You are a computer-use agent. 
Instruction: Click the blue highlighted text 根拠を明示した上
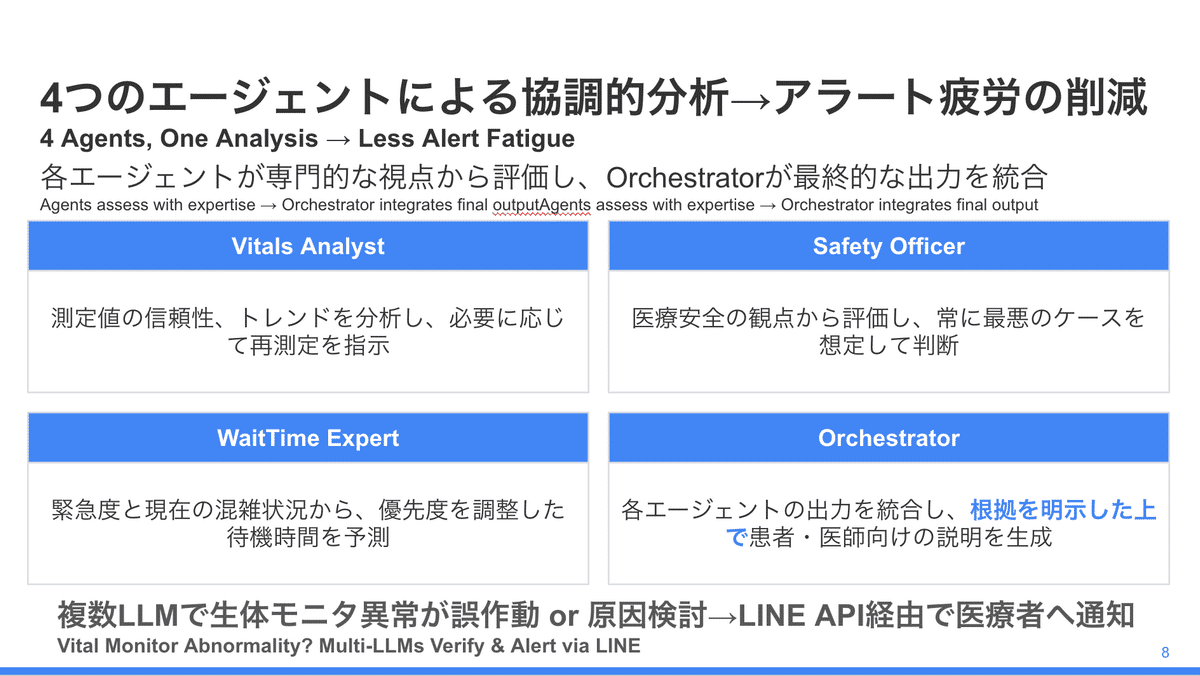1063,511
